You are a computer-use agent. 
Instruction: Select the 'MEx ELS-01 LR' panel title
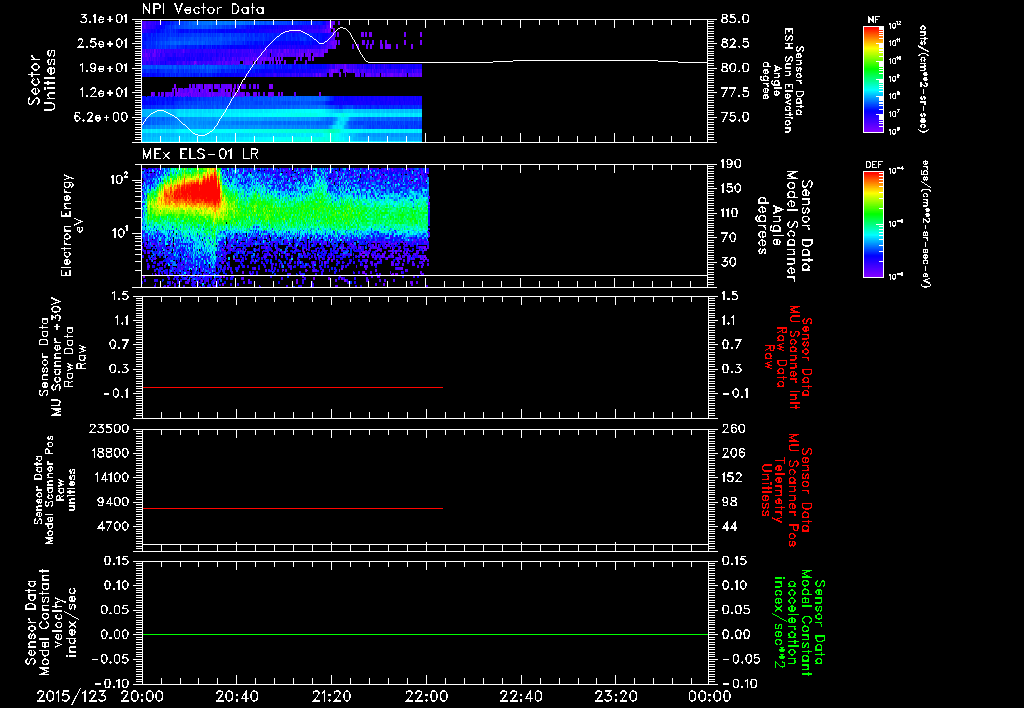199,154
